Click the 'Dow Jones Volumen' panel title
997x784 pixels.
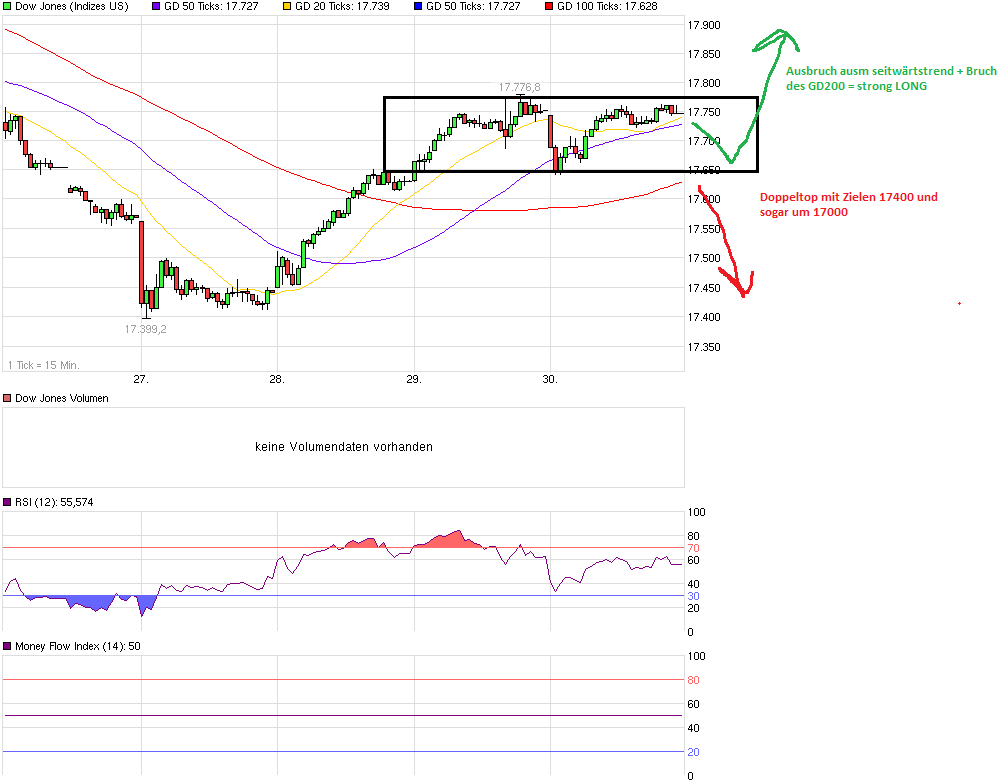[x=62, y=398]
